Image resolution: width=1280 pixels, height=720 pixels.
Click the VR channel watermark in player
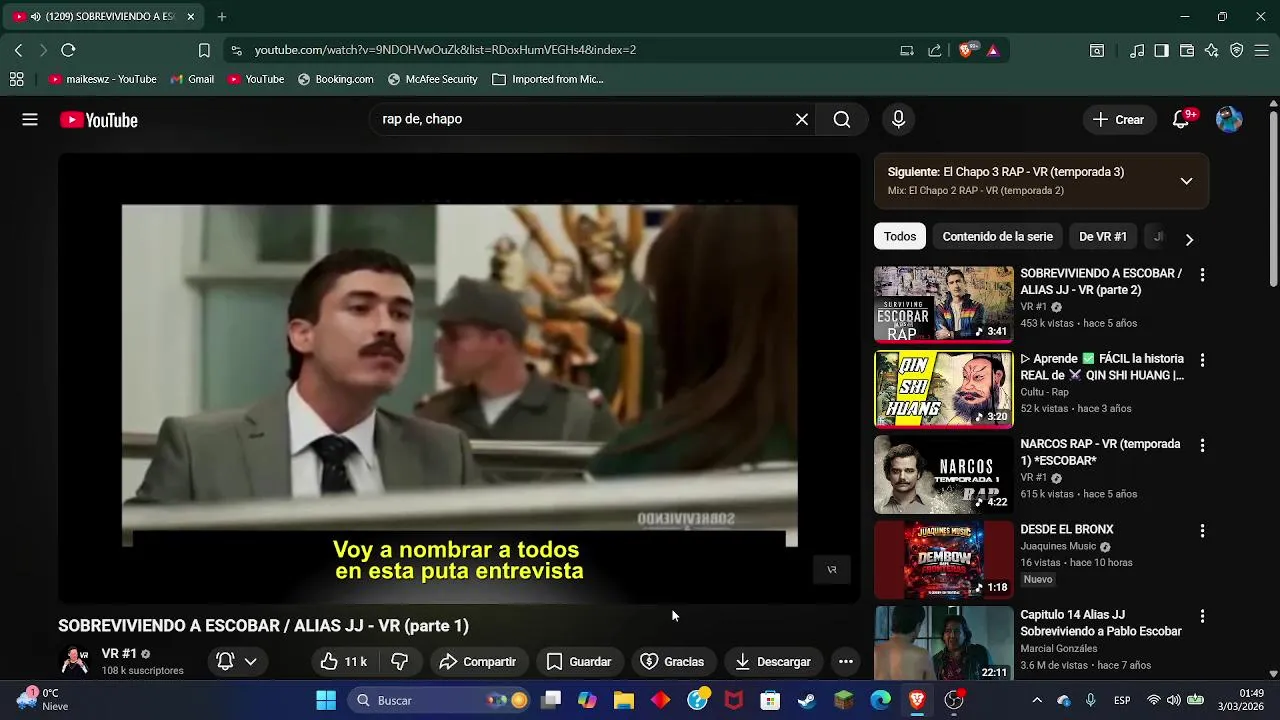[831, 570]
